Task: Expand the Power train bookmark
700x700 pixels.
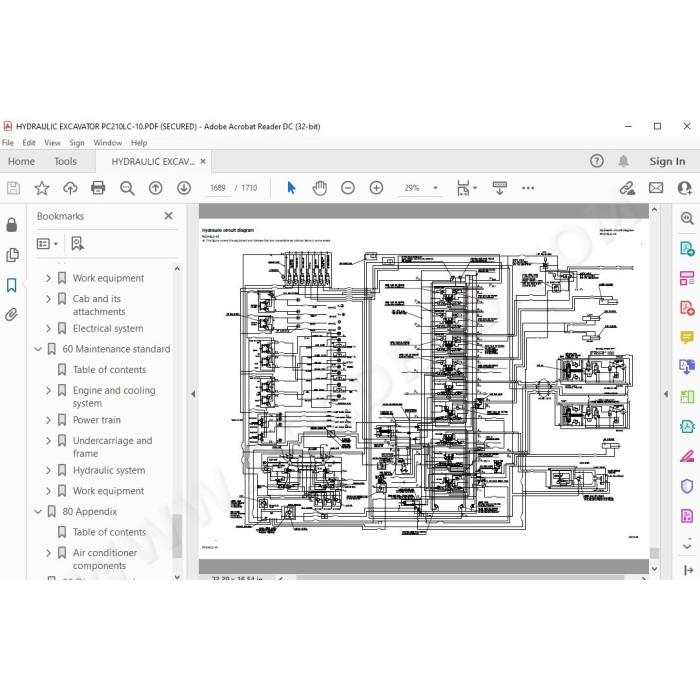Action: 48,420
